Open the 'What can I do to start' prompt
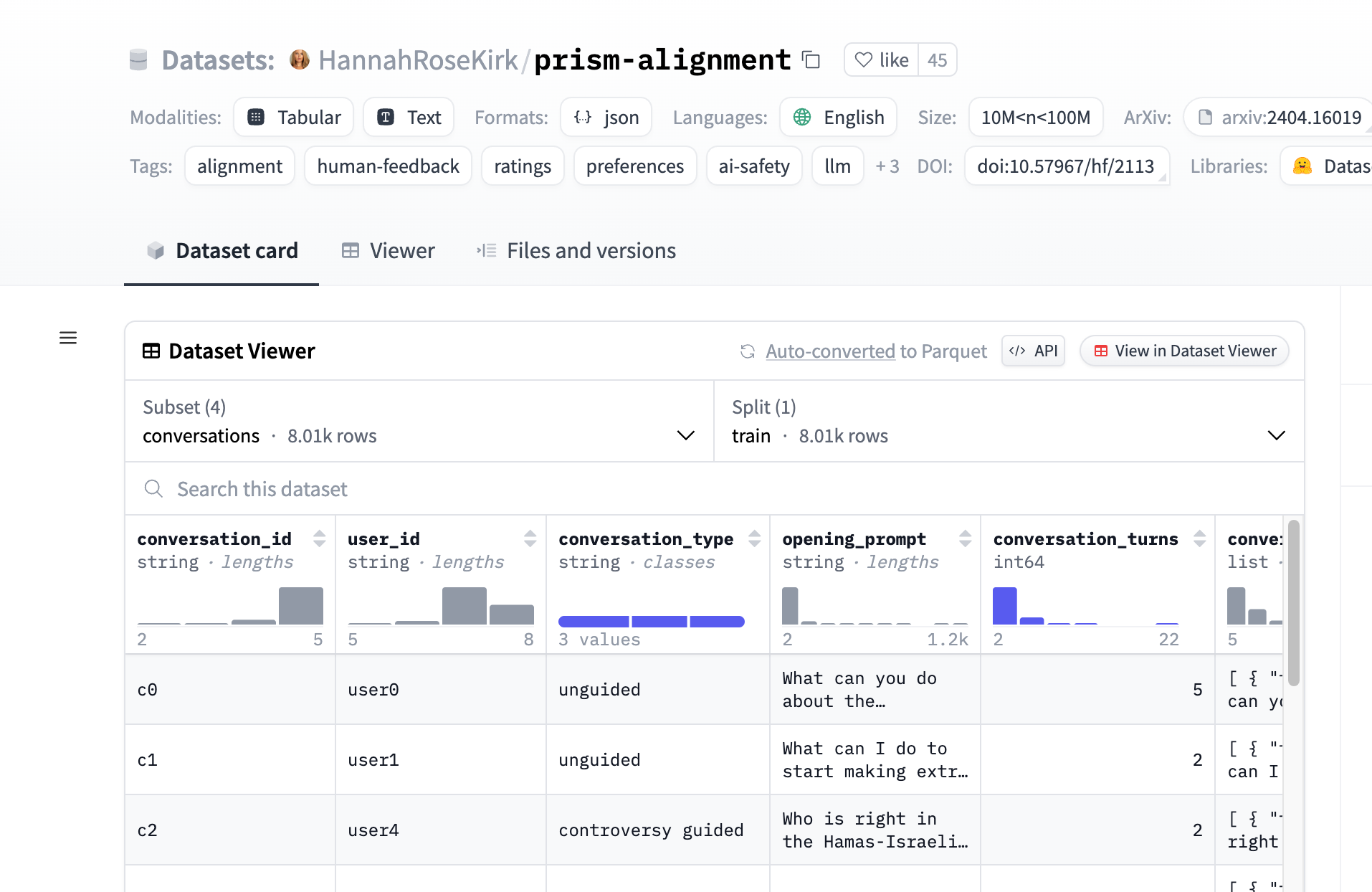This screenshot has height=892, width=1372. tap(875, 760)
